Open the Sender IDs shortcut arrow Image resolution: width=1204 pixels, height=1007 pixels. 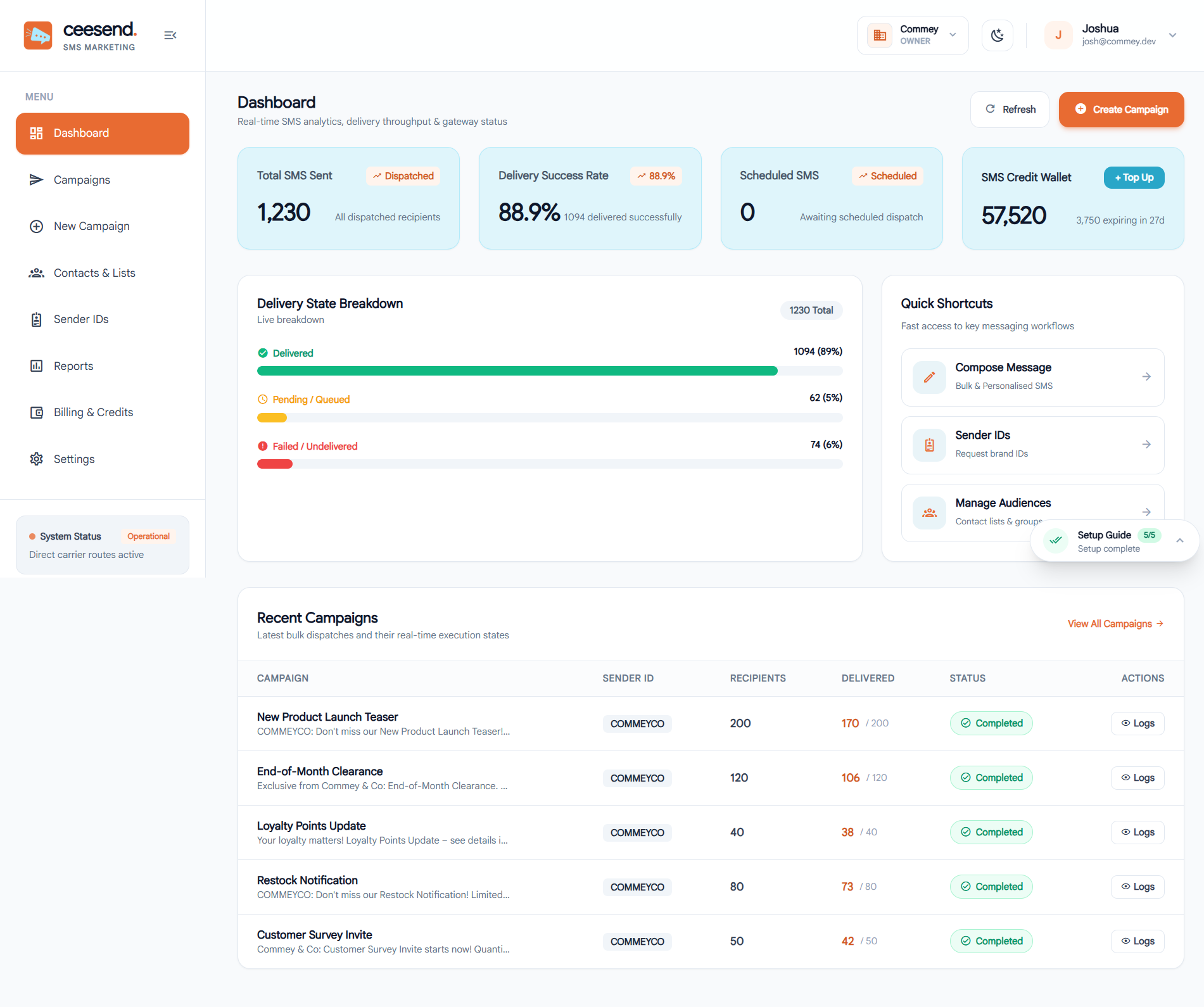point(1146,445)
